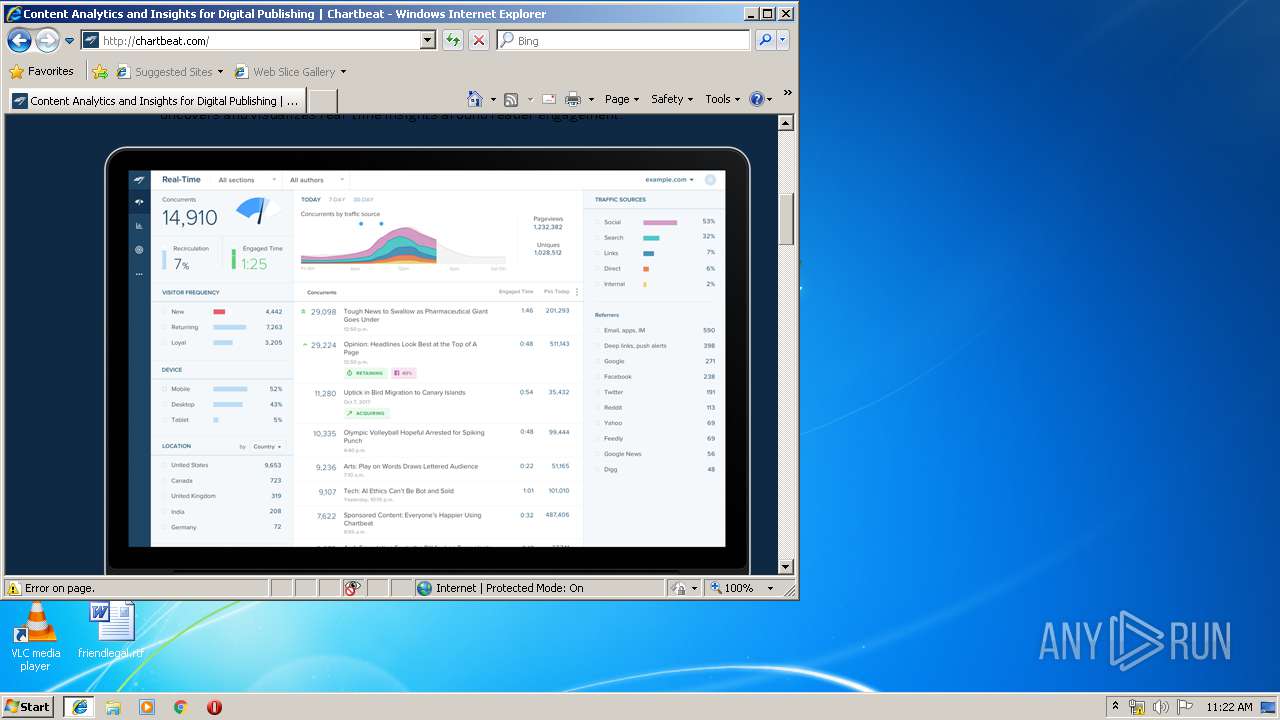
Task: Open Action Center flag tray icon
Action: (1184, 707)
